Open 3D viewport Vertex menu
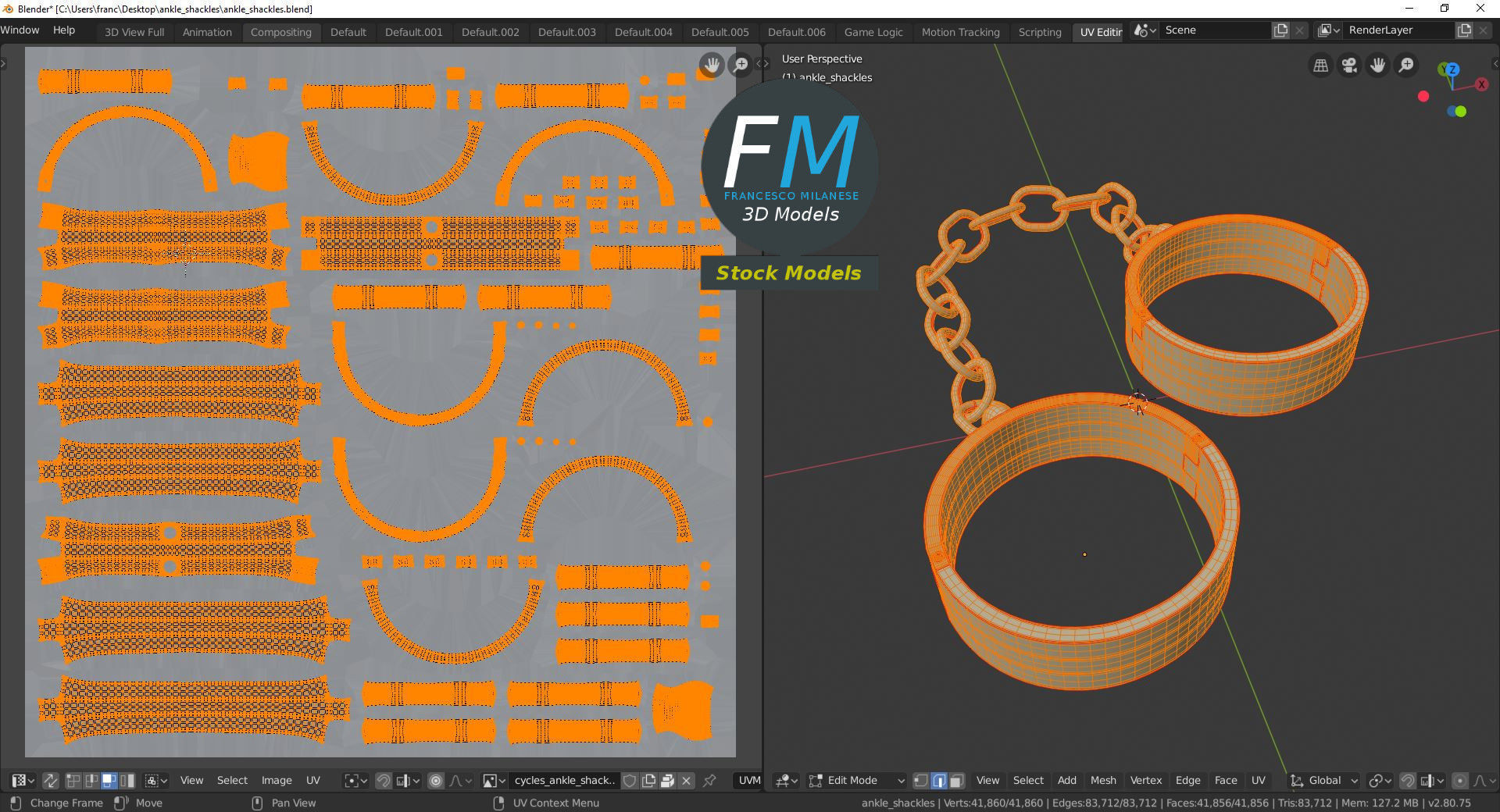 (1146, 780)
